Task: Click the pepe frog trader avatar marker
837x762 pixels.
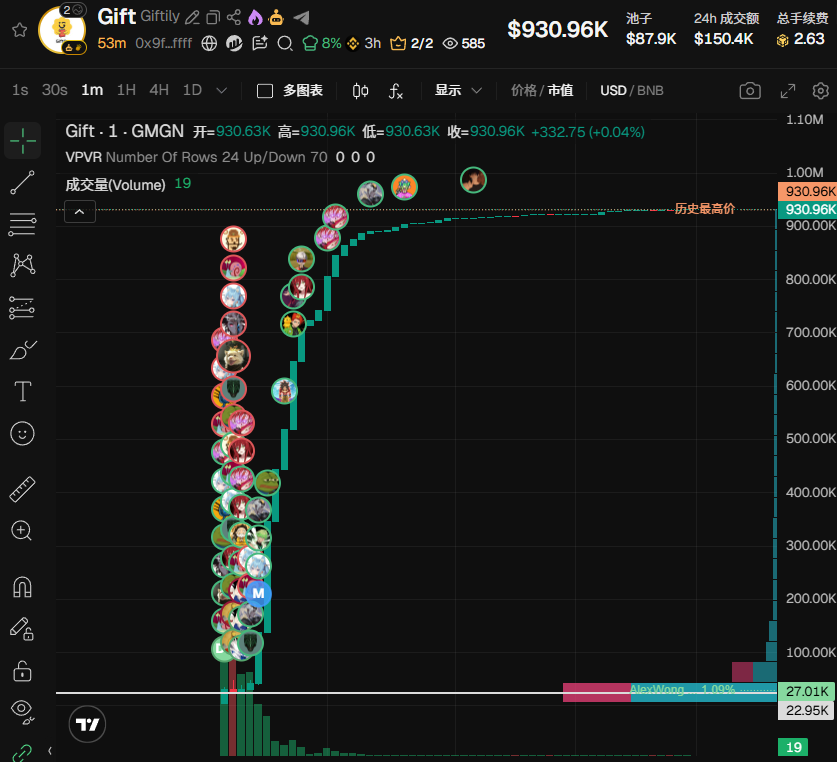Action: [x=267, y=483]
